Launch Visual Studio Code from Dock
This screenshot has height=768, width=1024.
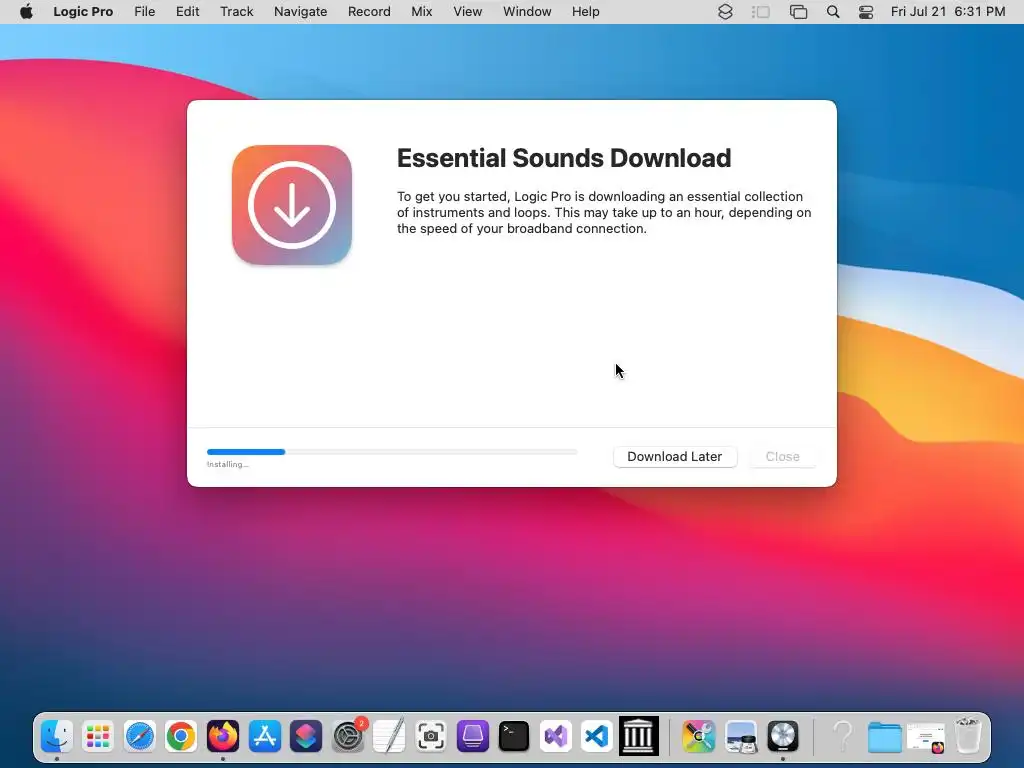coord(597,736)
